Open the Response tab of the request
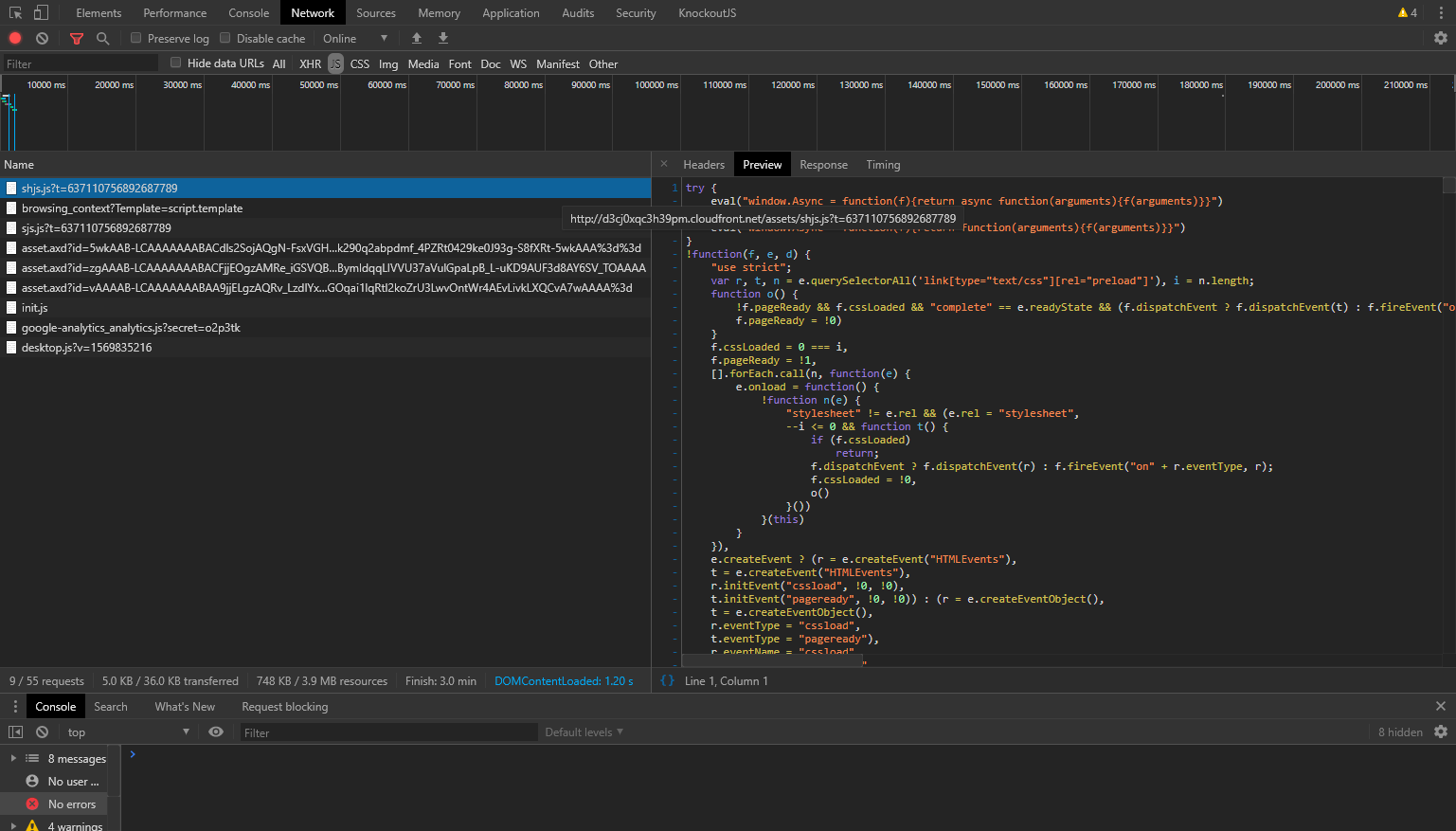This screenshot has width=1456, height=831. [823, 164]
